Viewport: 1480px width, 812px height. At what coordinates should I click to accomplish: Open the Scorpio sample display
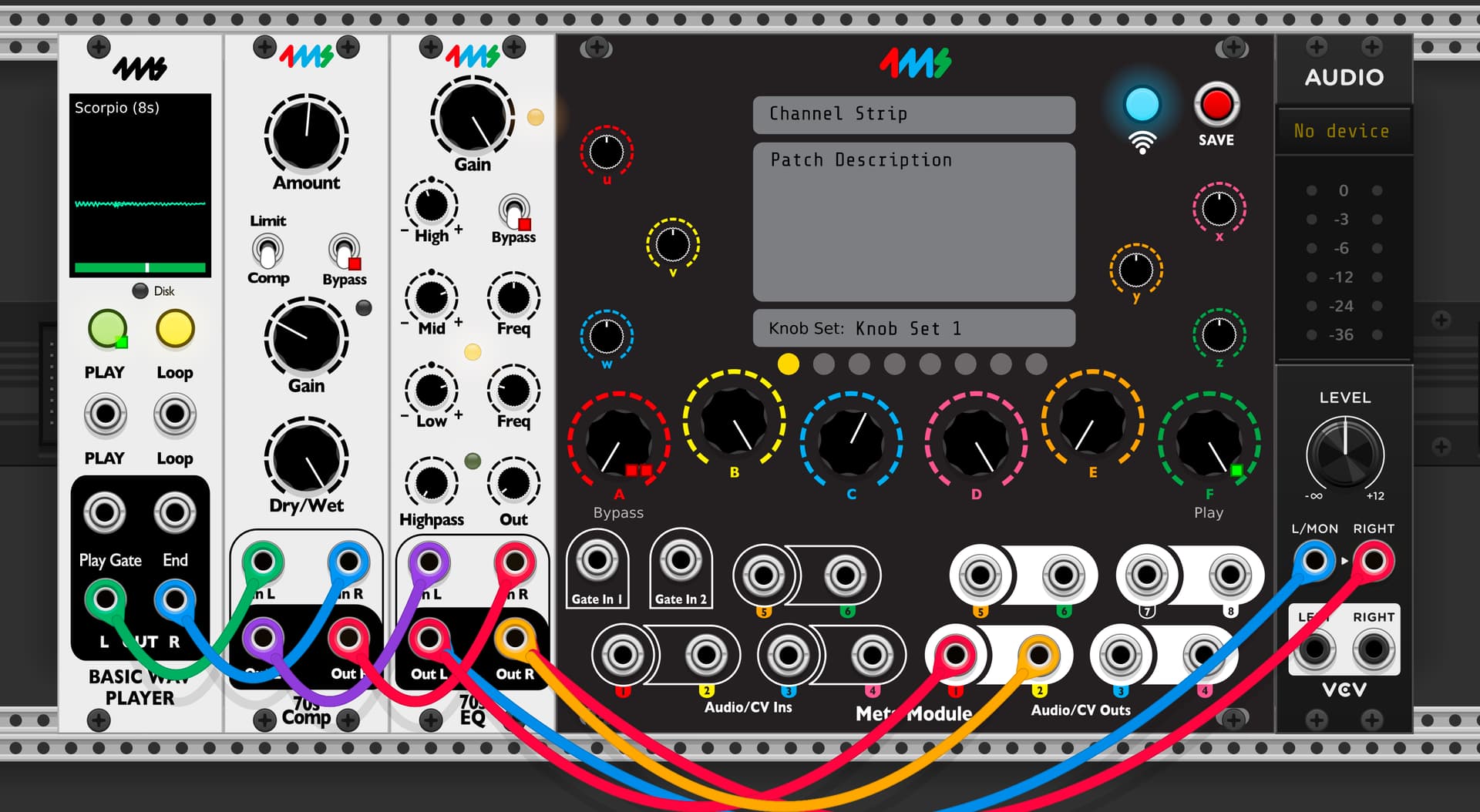[x=140, y=185]
